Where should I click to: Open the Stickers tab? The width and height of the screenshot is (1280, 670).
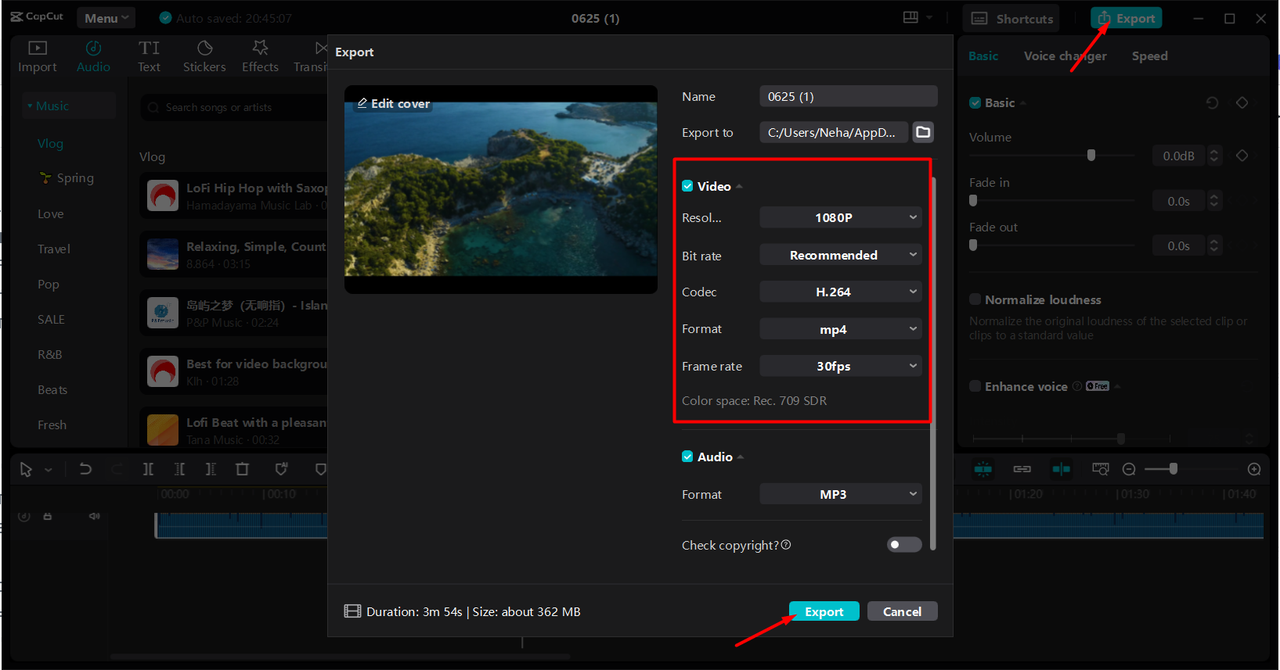click(x=204, y=56)
